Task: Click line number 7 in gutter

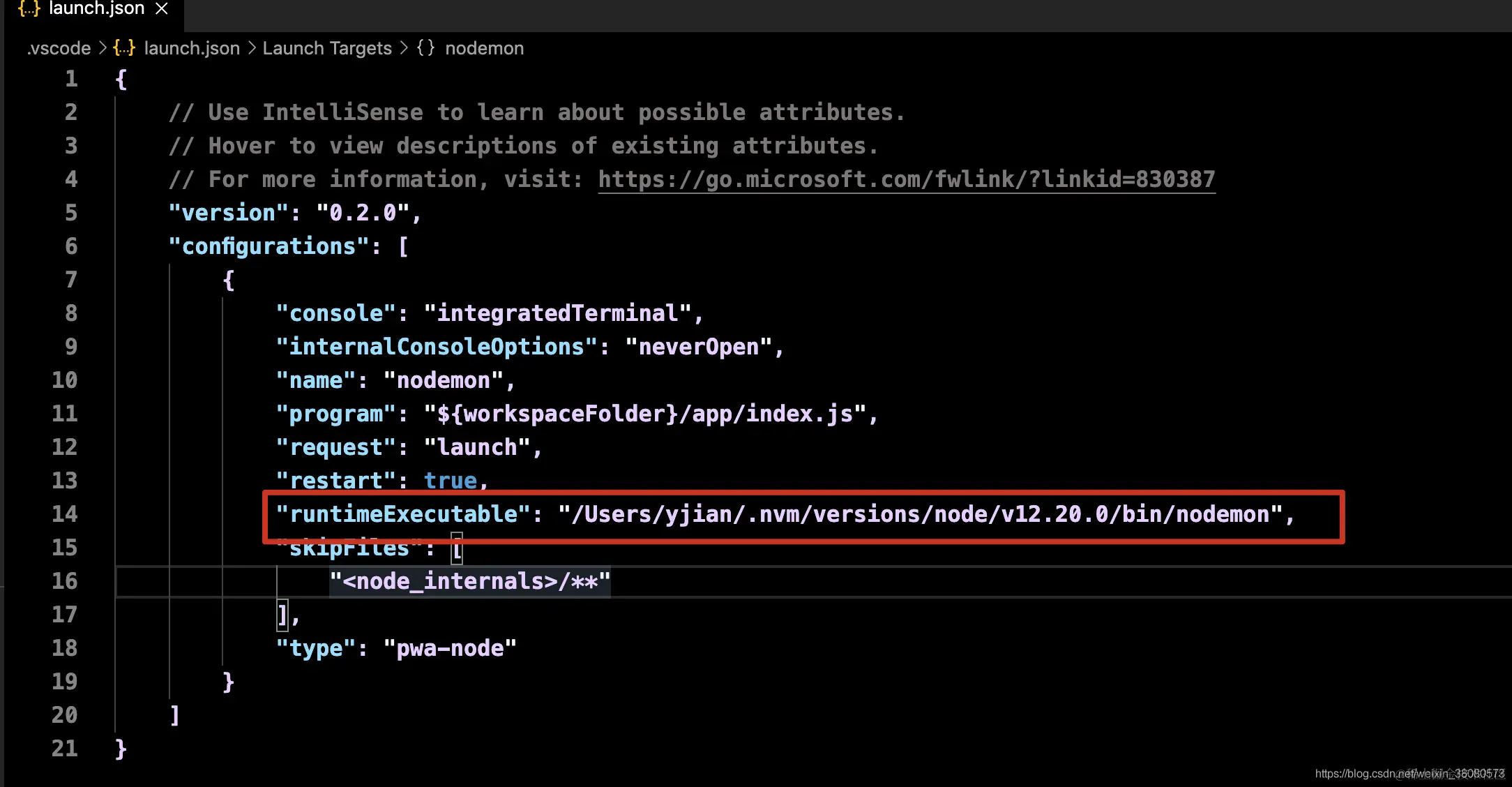Action: [x=70, y=280]
